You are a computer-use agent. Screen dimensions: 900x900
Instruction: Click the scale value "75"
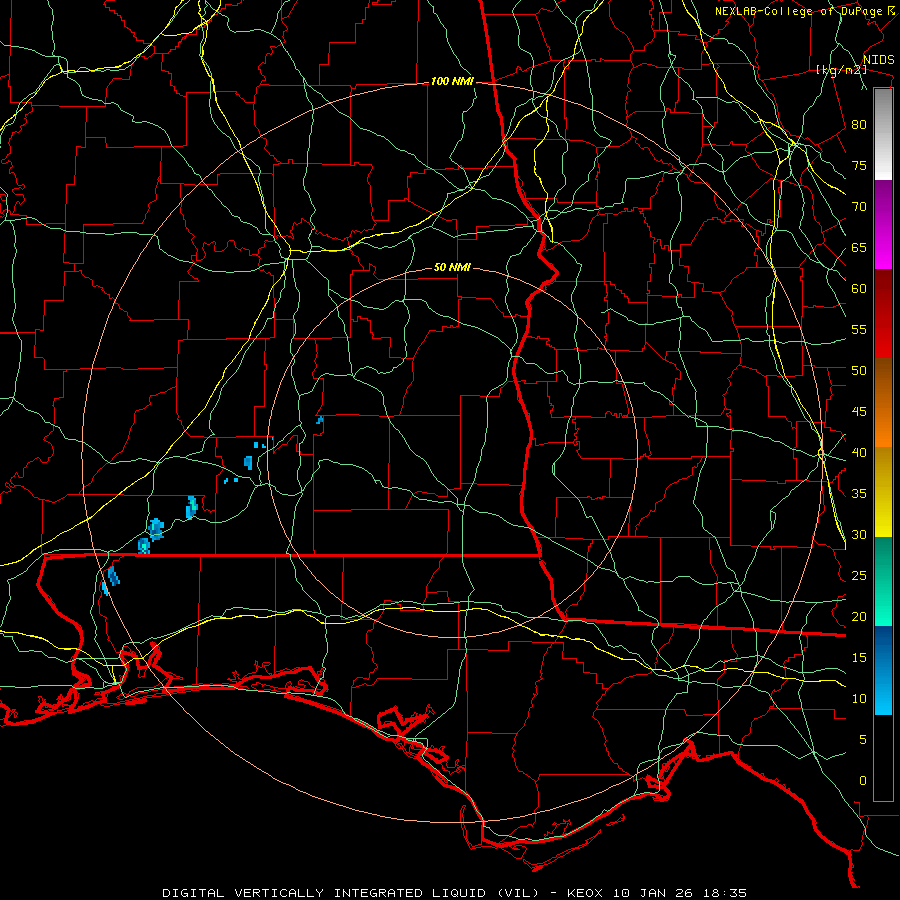coord(859,166)
